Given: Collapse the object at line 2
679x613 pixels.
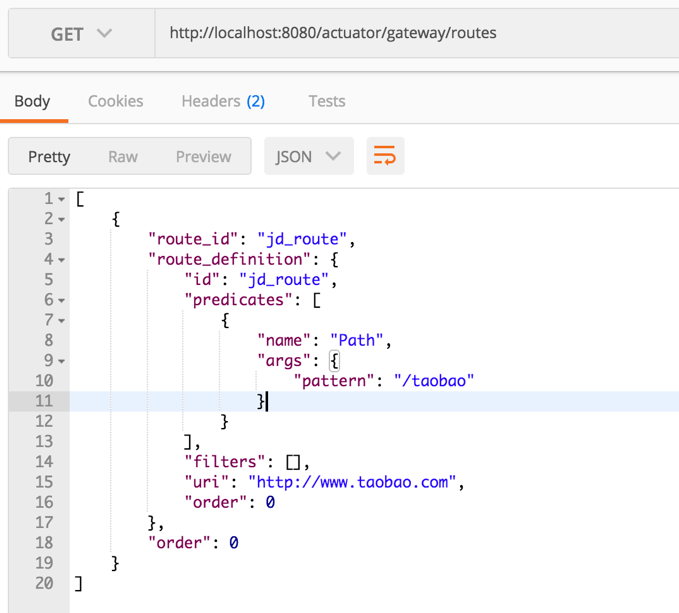Looking at the screenshot, I should click(x=62, y=220).
